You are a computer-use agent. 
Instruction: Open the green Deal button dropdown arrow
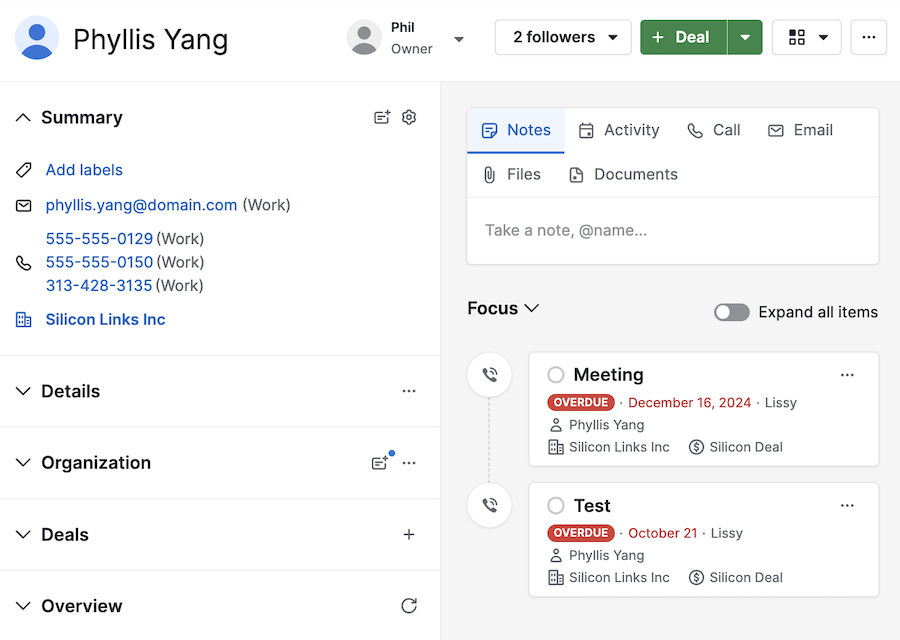pyautogui.click(x=745, y=37)
